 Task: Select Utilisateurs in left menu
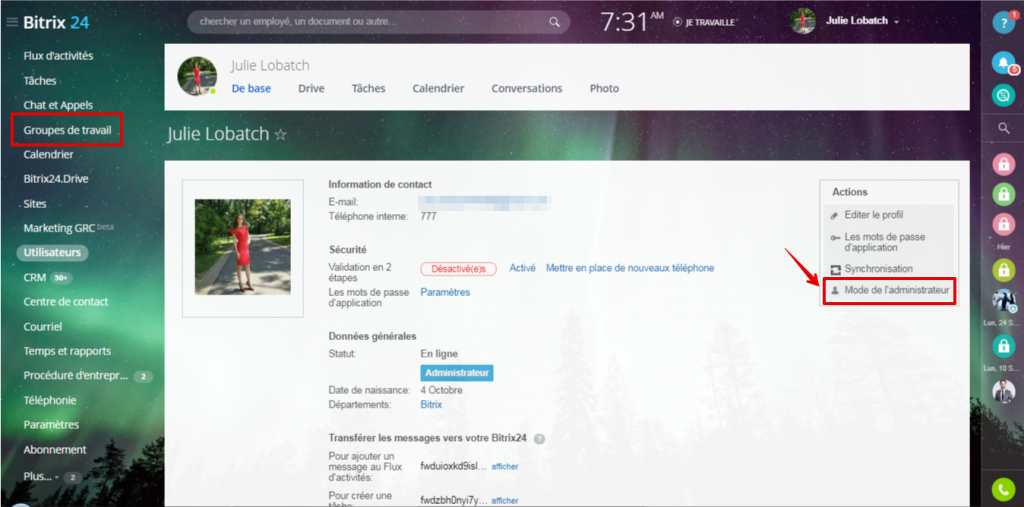click(52, 253)
